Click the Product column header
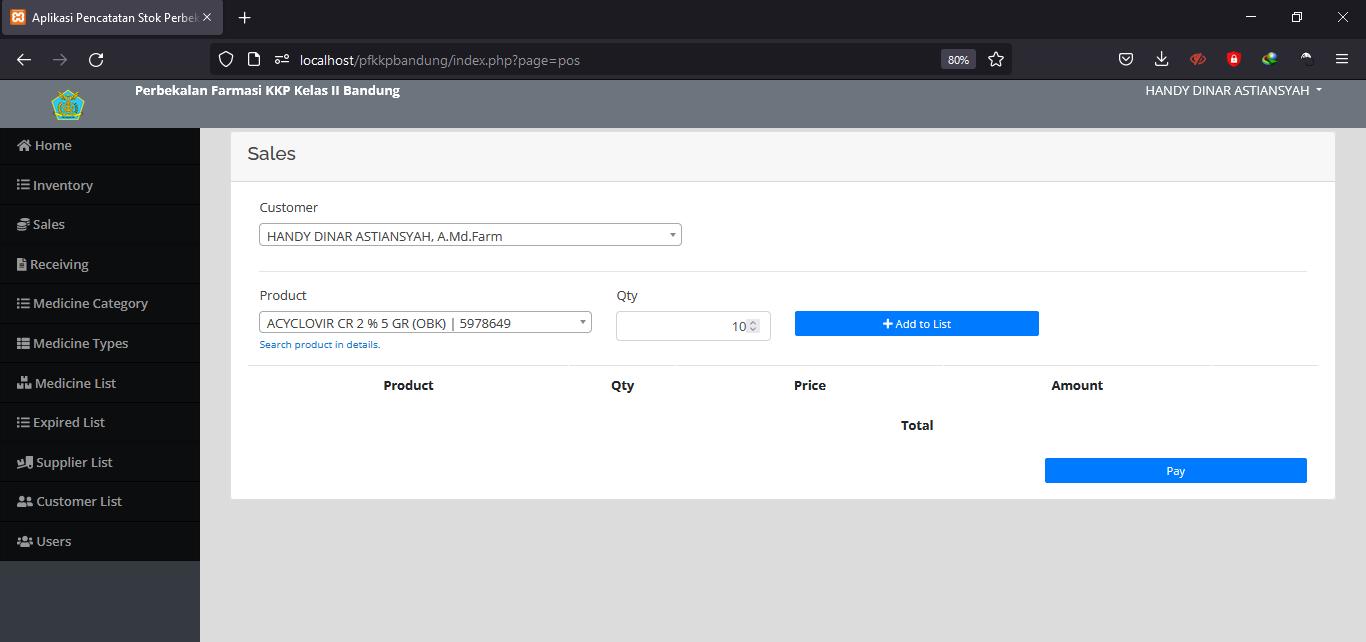This screenshot has width=1366, height=642. [408, 385]
